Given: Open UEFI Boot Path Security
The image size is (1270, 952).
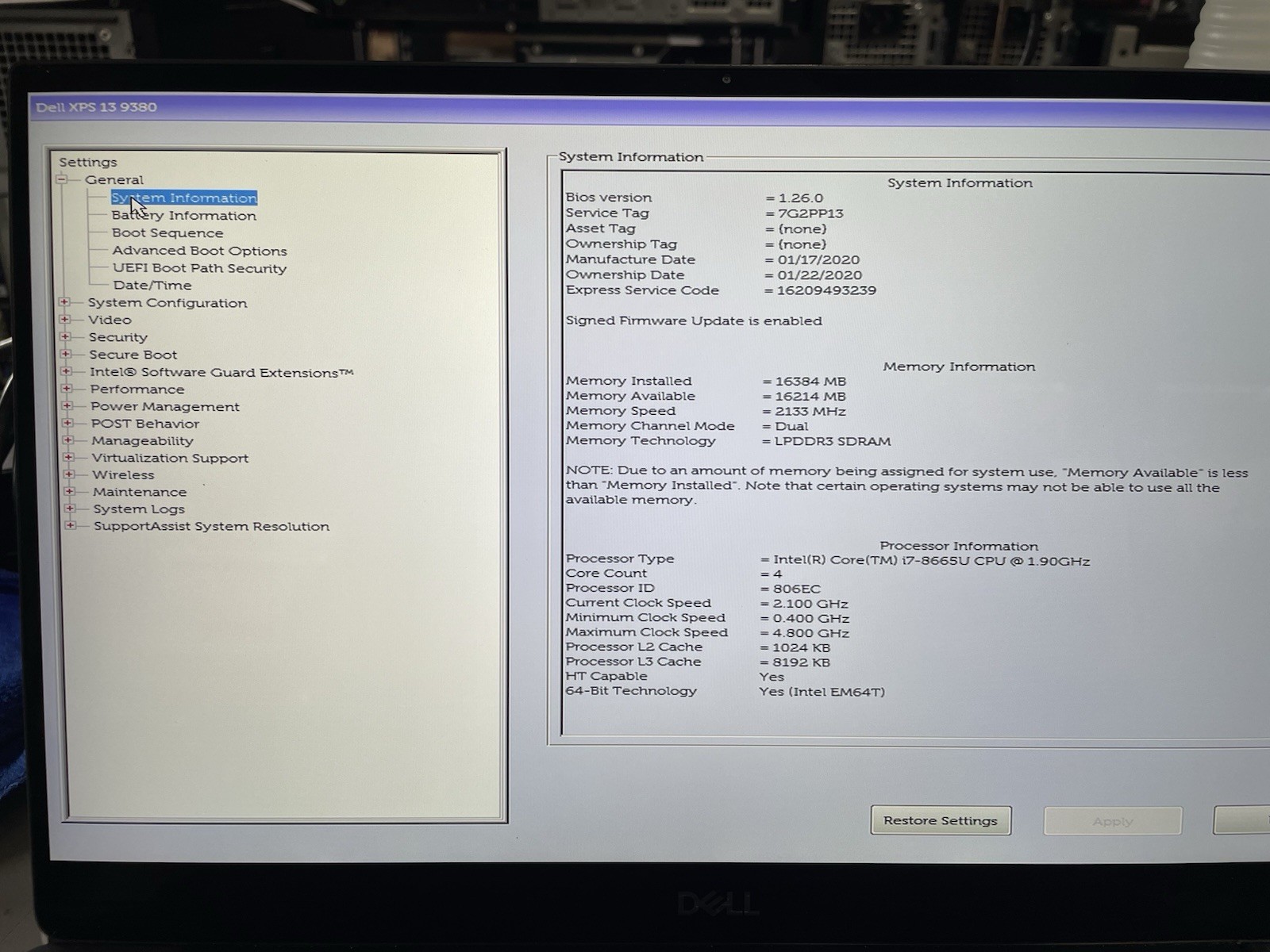Looking at the screenshot, I should (x=199, y=268).
